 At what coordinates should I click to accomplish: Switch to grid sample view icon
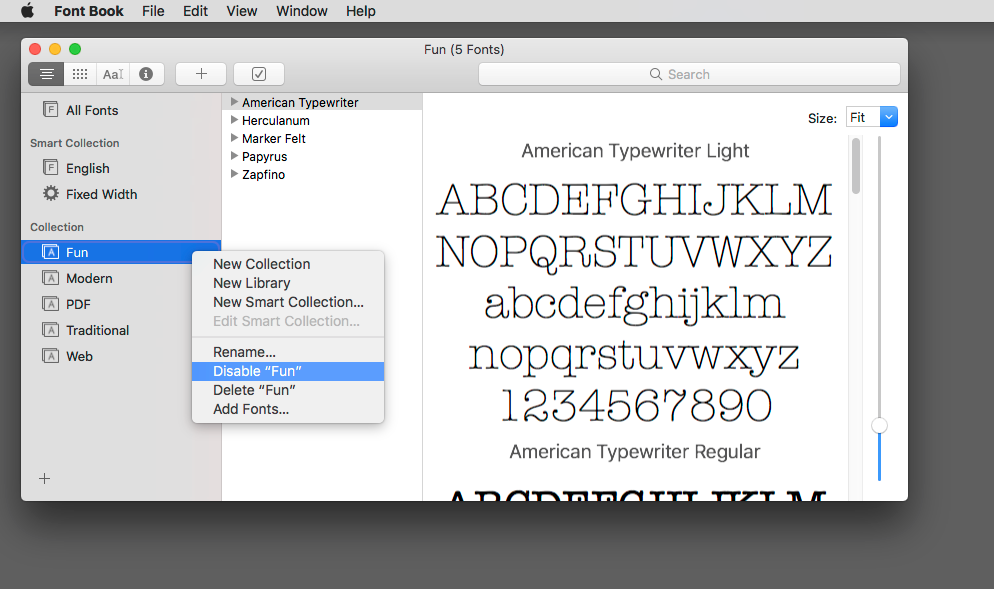point(80,74)
